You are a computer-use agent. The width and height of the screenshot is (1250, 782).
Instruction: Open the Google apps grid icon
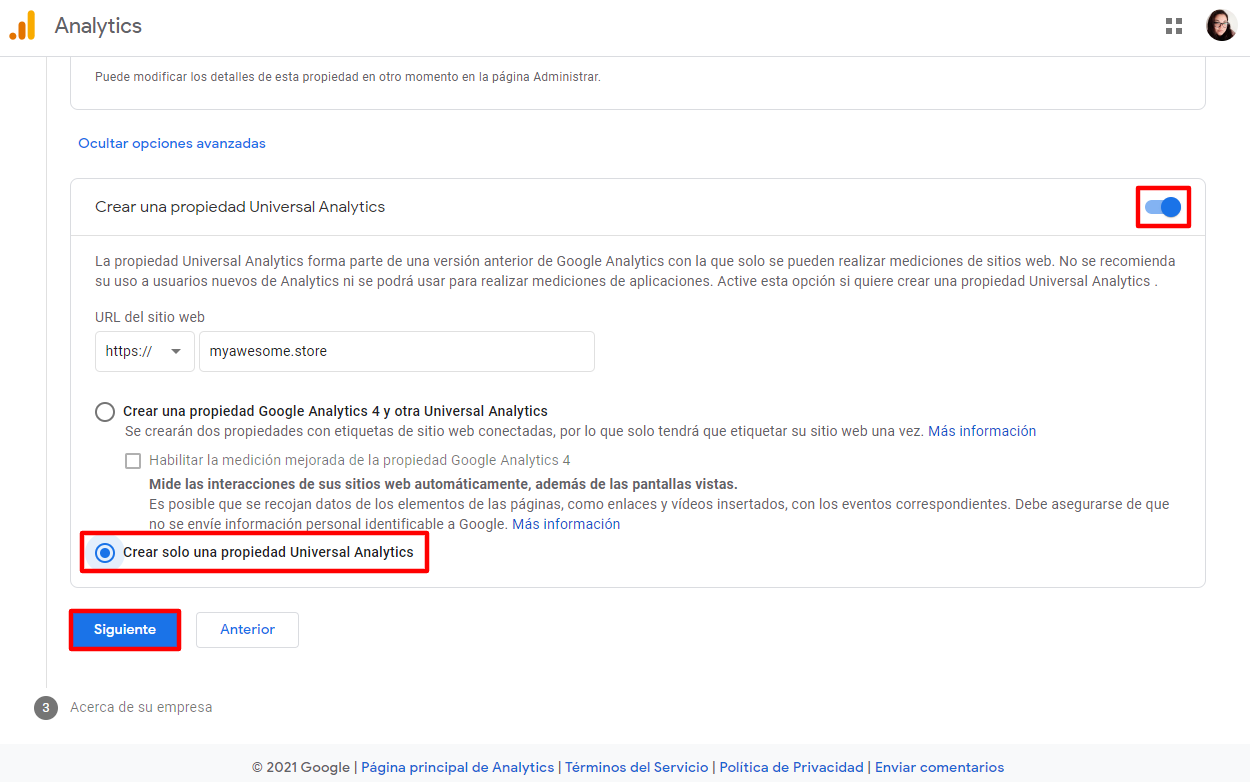(1174, 26)
